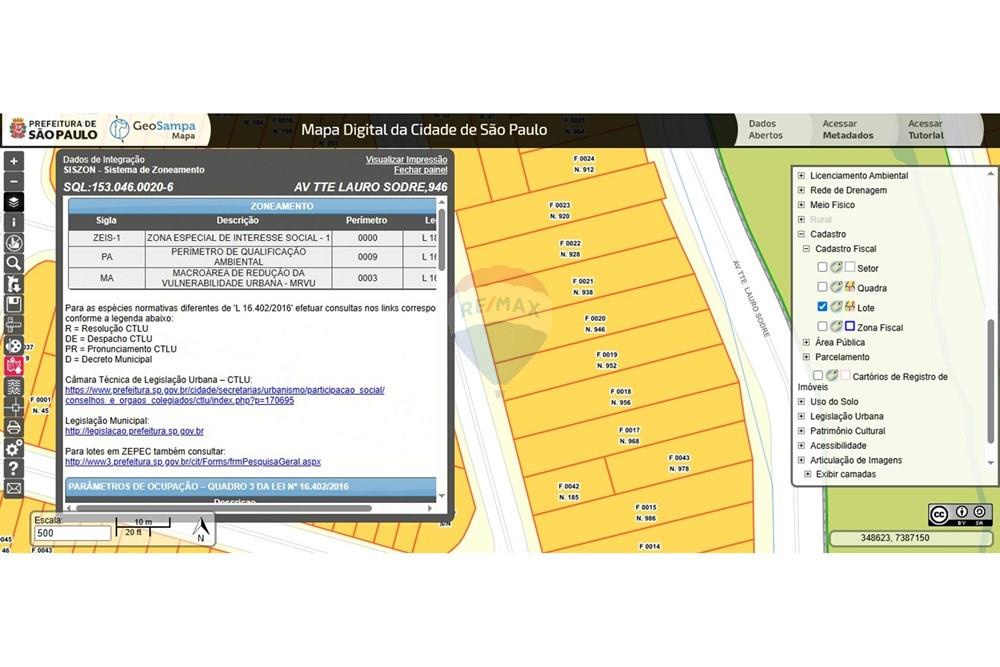Check the Zona Fiscal layer checkbox

coord(822,327)
